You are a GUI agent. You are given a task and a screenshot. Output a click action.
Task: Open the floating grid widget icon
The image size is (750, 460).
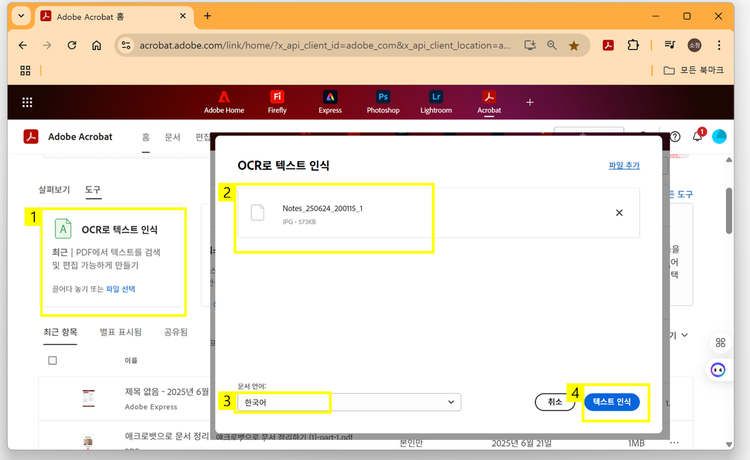[720, 342]
